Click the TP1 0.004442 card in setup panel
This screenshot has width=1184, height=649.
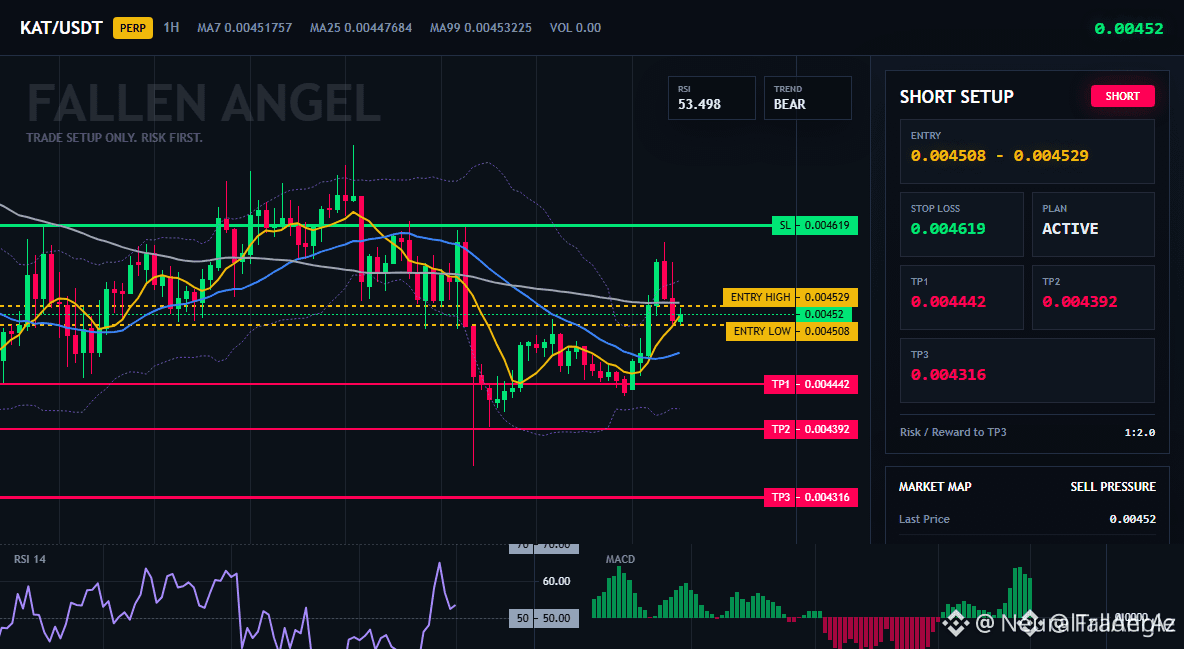tap(961, 297)
